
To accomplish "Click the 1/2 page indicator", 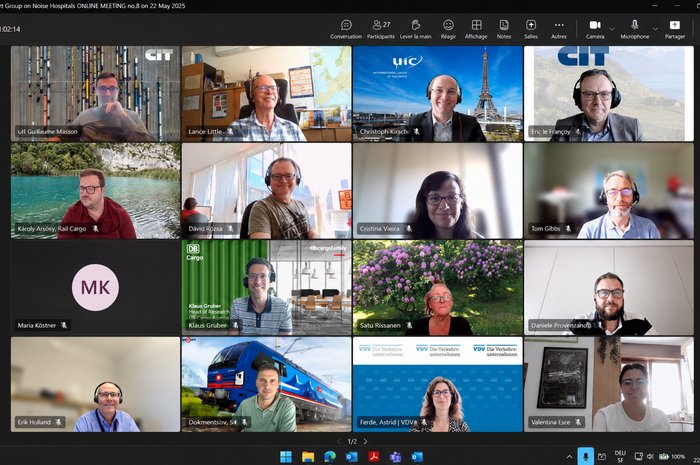I will click(x=352, y=441).
